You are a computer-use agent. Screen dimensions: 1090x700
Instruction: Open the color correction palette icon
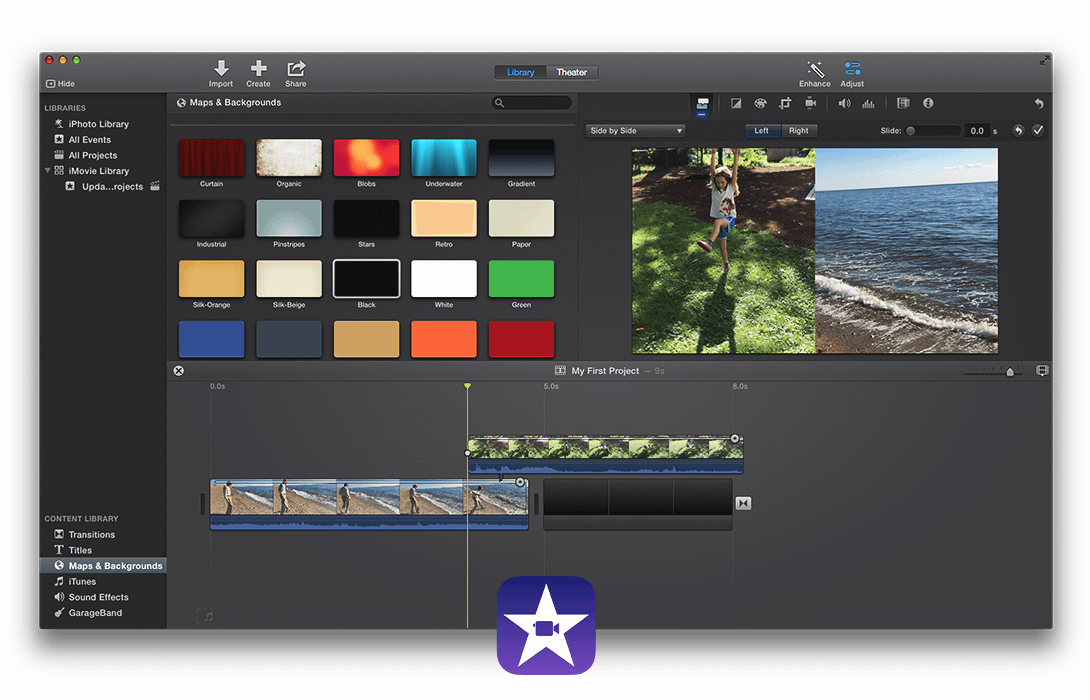tap(760, 104)
